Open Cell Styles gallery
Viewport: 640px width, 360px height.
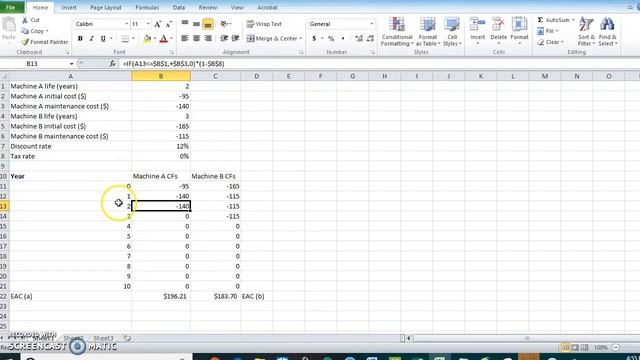(452, 32)
